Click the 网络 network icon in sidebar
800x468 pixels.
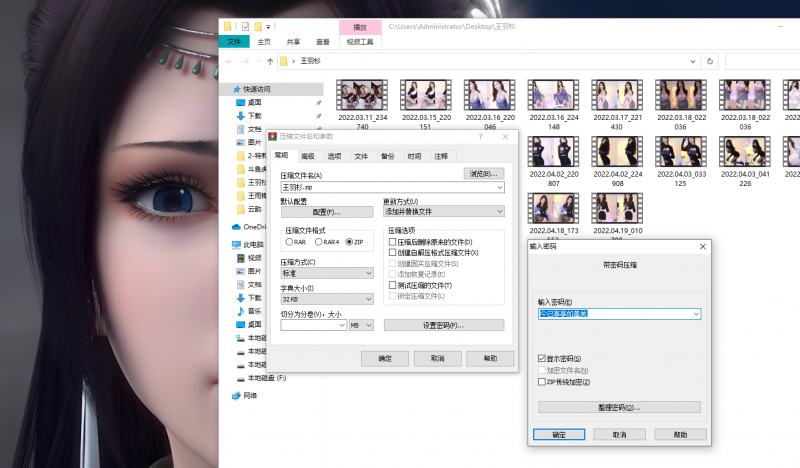point(237,395)
